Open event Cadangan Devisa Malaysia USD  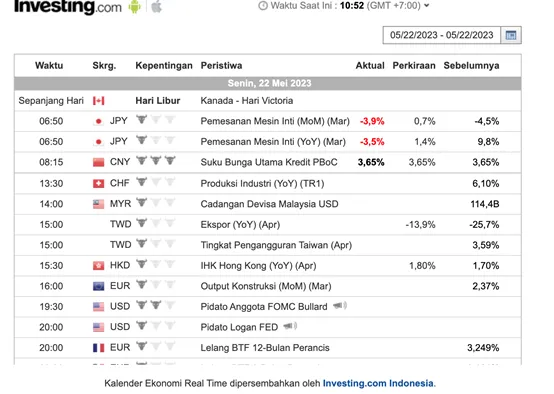tap(269, 204)
